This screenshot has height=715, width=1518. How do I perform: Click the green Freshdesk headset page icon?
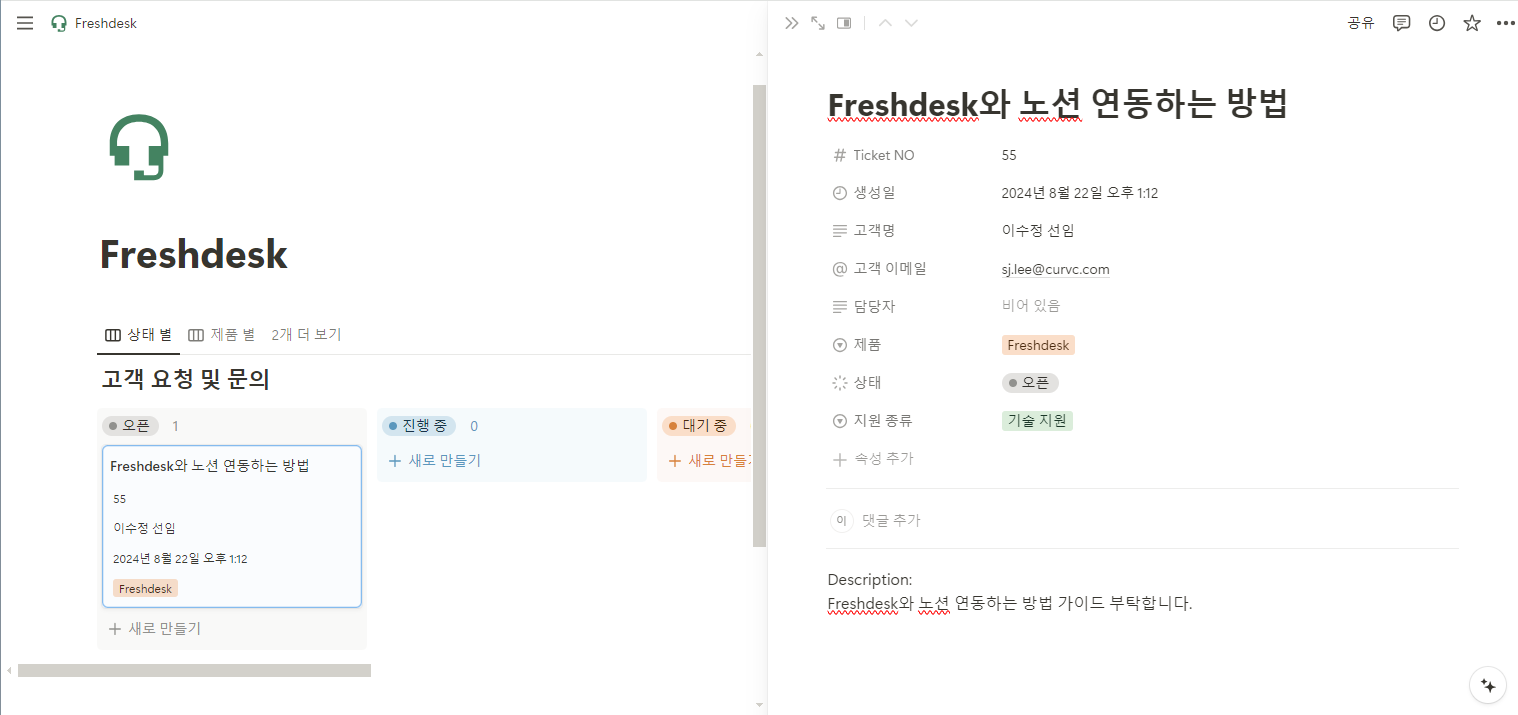[138, 147]
